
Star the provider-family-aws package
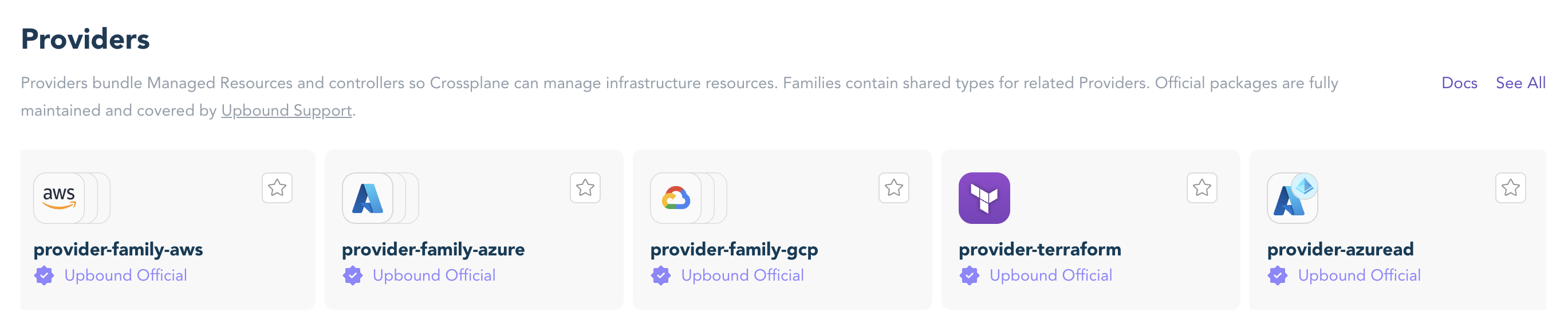(277, 188)
